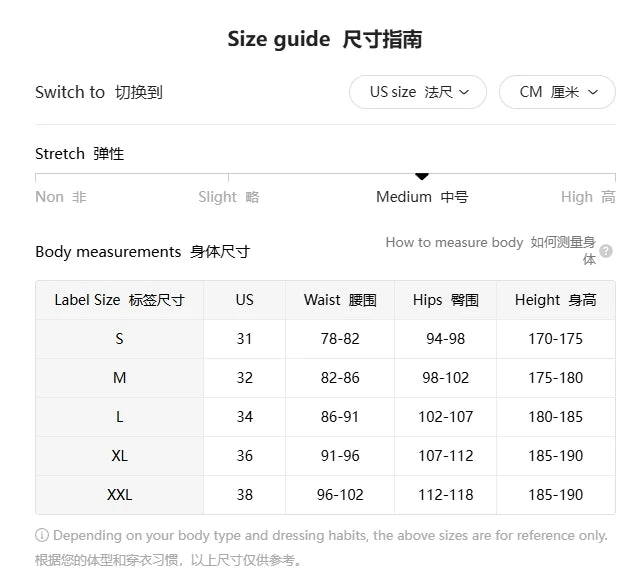Select the S size row label
The image size is (622, 575).
click(119, 339)
